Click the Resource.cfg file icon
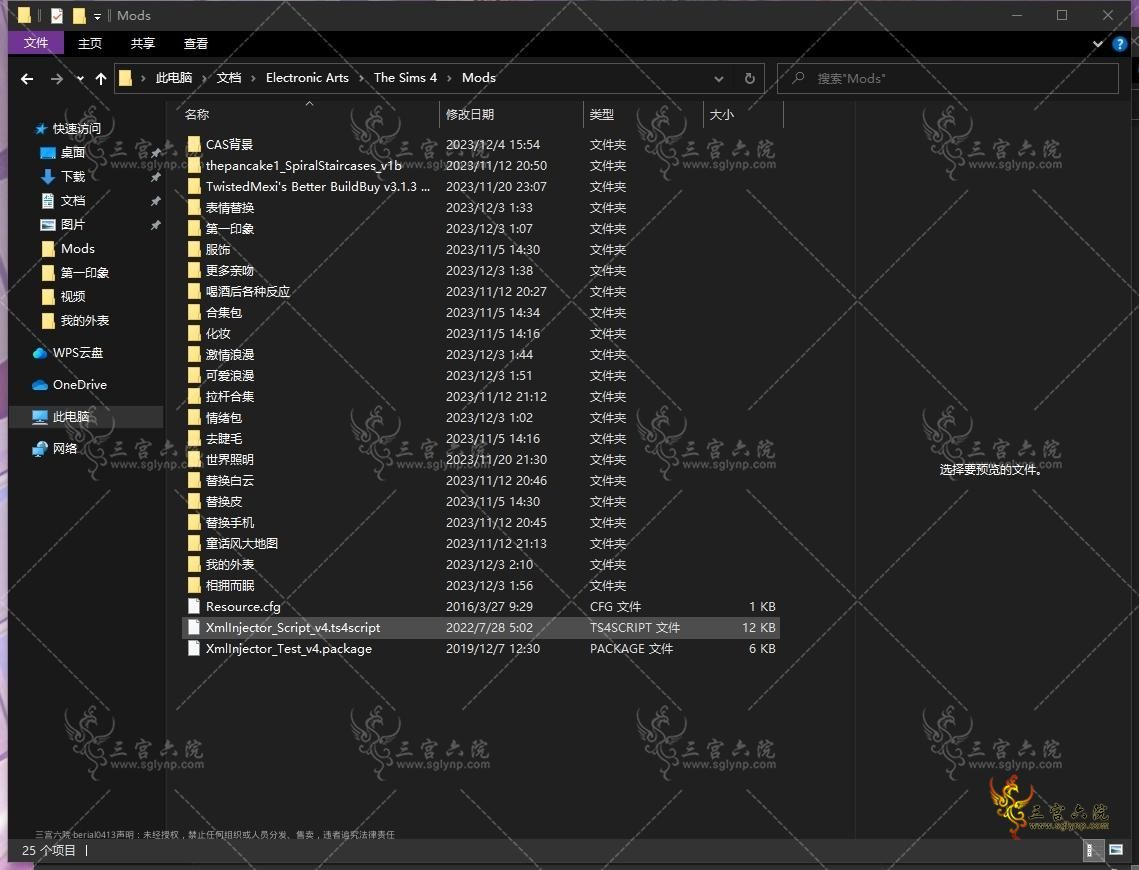 tap(193, 606)
